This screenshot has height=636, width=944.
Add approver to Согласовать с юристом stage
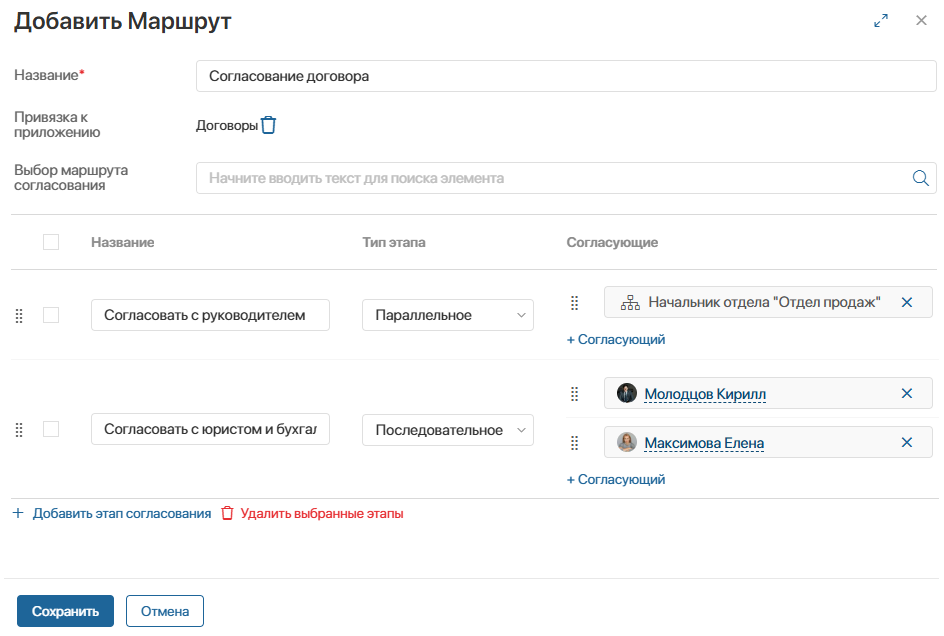616,479
